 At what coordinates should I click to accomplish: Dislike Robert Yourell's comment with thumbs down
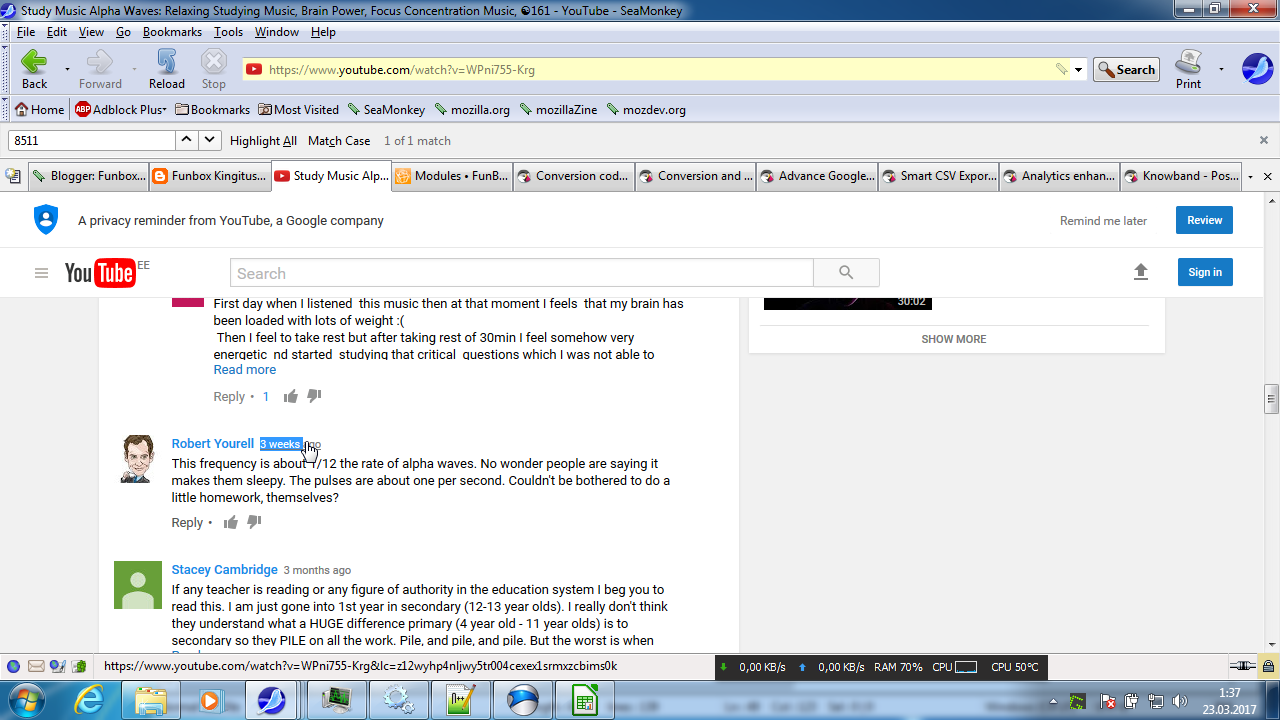[254, 522]
